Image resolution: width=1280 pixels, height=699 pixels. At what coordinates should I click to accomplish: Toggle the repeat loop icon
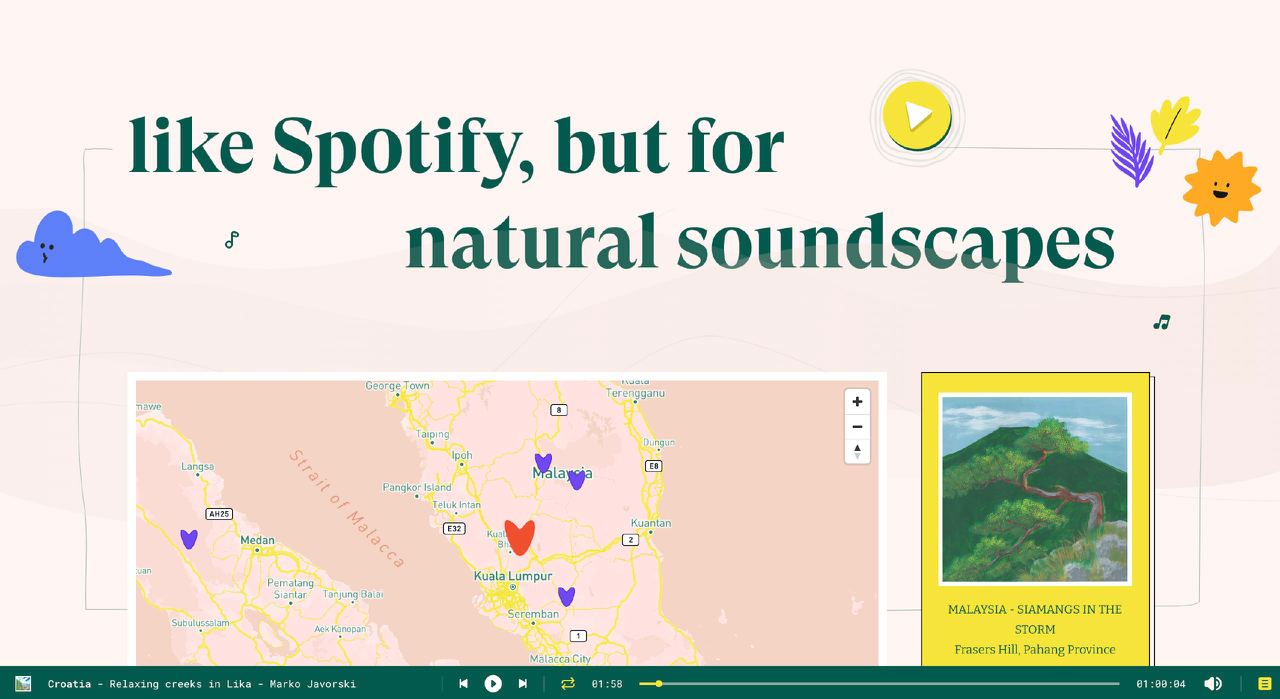[x=568, y=684]
